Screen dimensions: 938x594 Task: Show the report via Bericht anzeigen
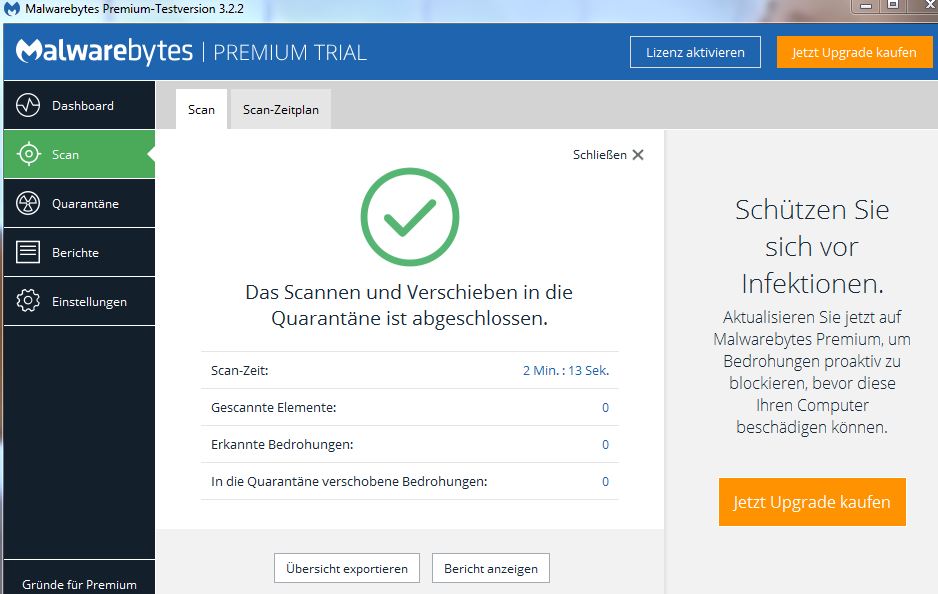(x=490, y=569)
